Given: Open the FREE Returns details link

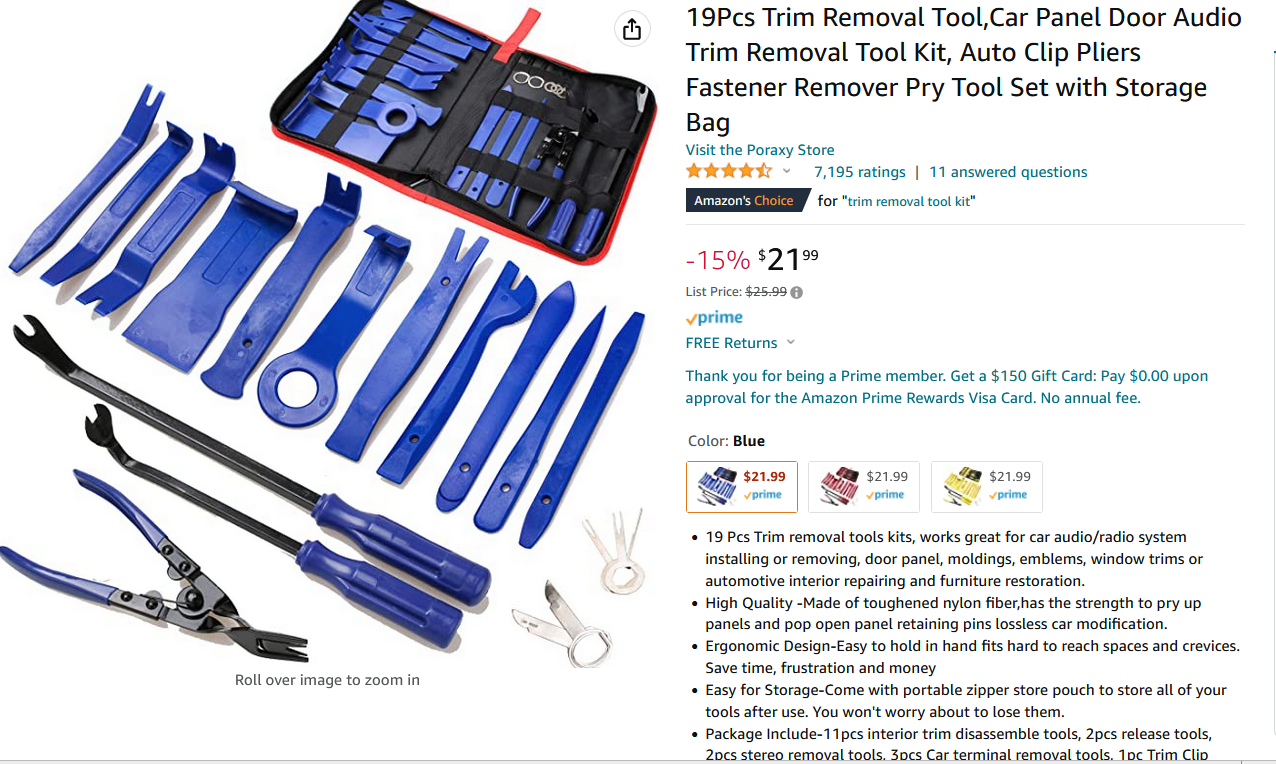Looking at the screenshot, I should pyautogui.click(x=731, y=342).
